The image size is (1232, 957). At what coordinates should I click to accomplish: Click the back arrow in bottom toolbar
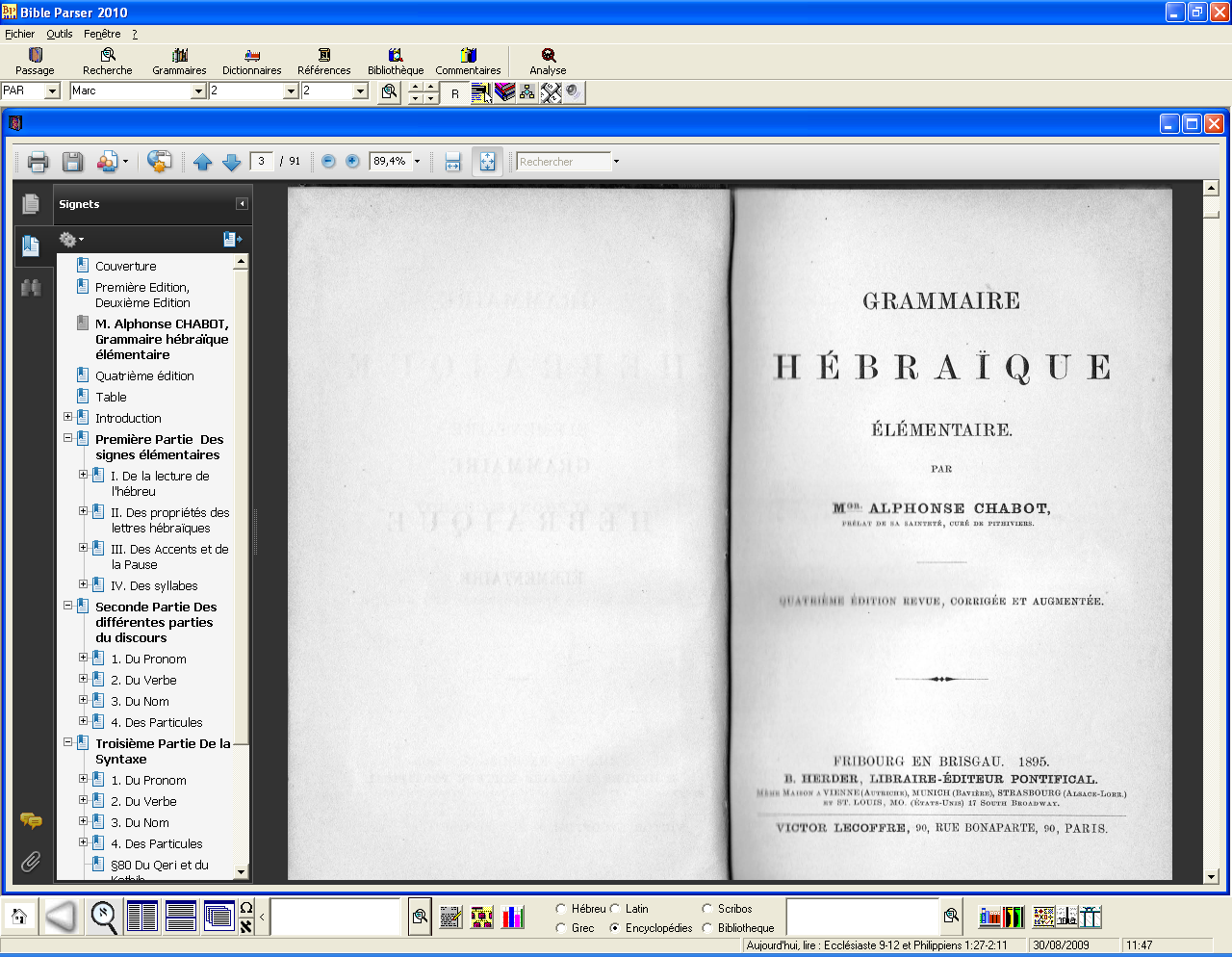(61, 917)
